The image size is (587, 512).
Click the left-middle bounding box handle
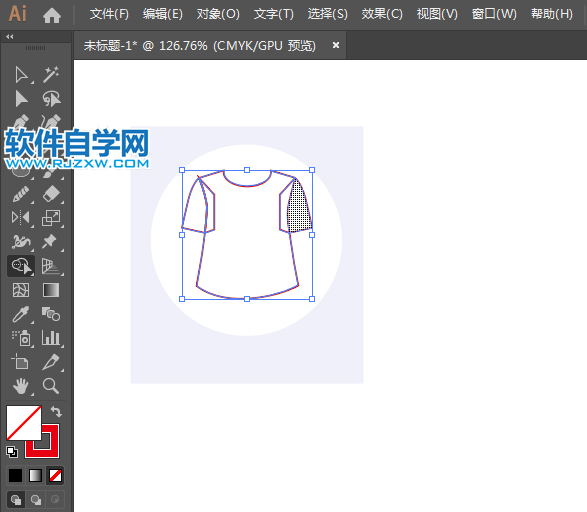point(182,235)
